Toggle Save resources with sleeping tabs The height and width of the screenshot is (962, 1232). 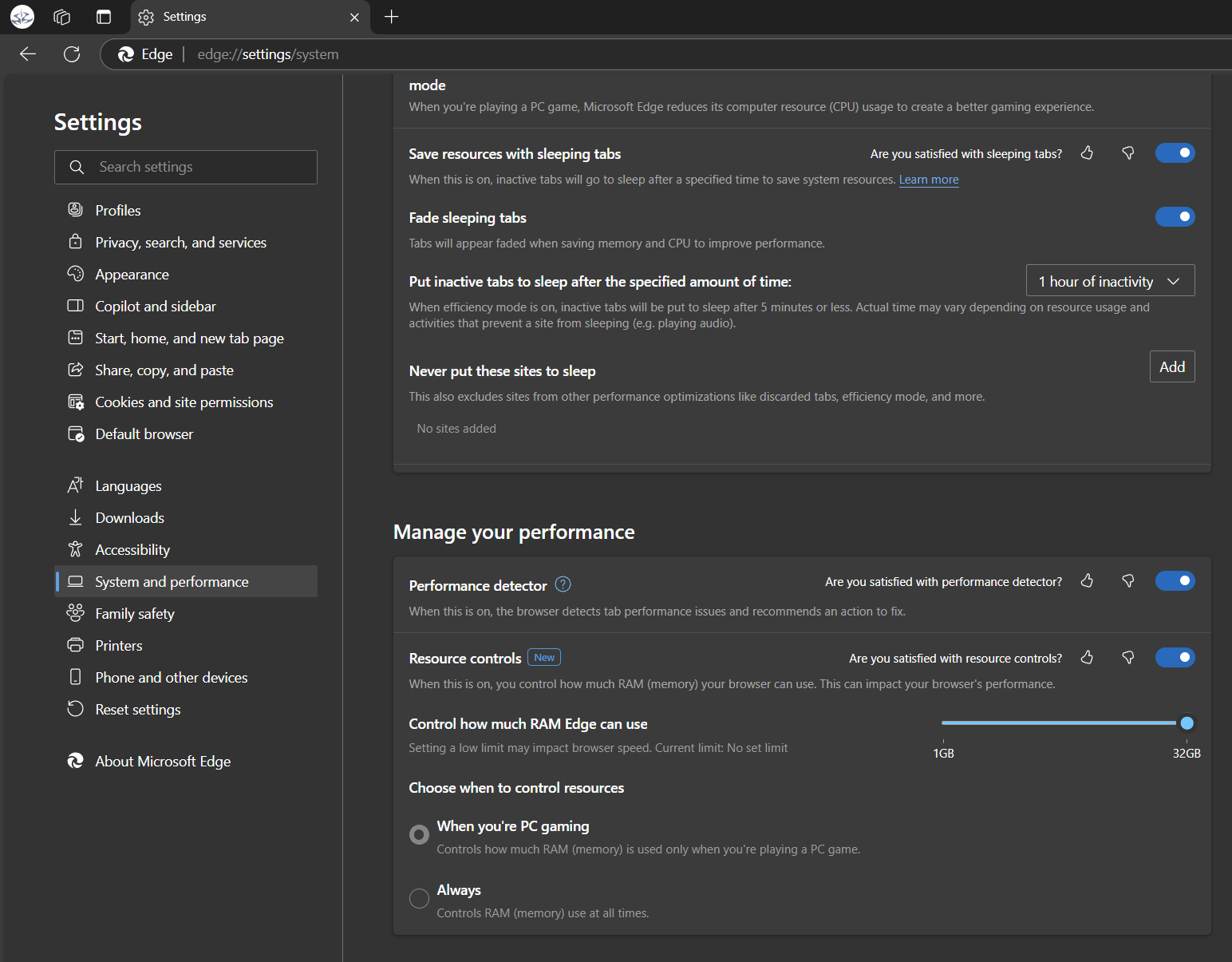(1175, 152)
